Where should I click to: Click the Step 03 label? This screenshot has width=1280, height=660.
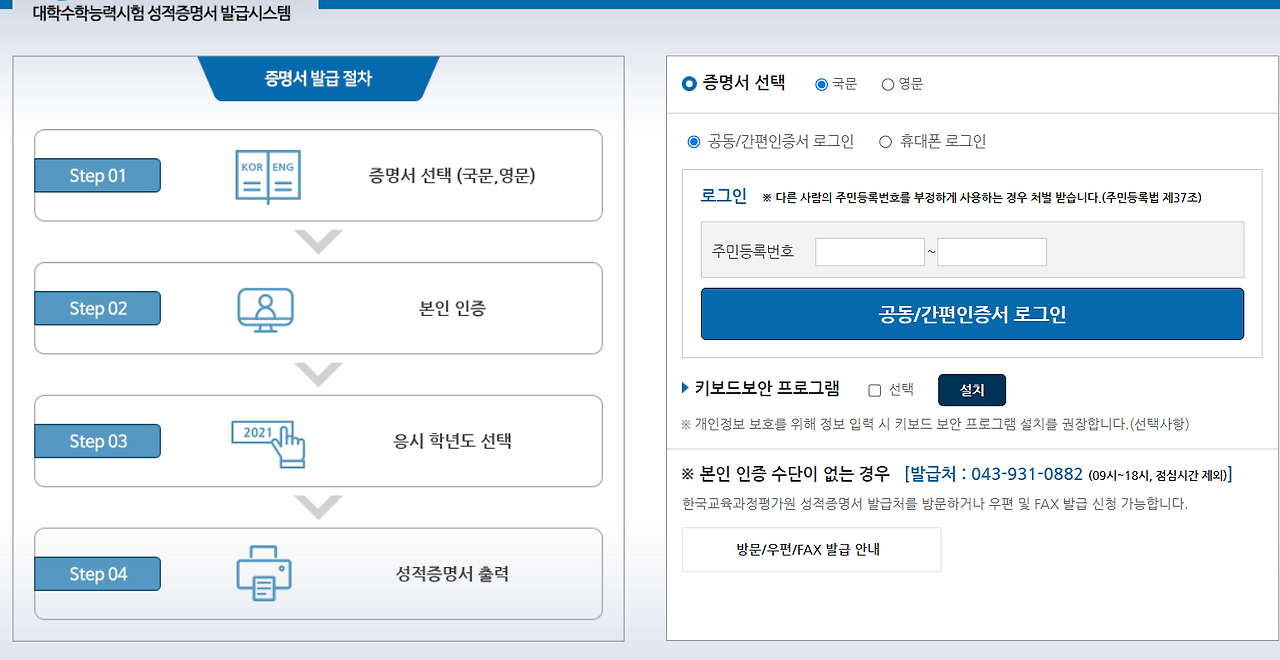(98, 441)
